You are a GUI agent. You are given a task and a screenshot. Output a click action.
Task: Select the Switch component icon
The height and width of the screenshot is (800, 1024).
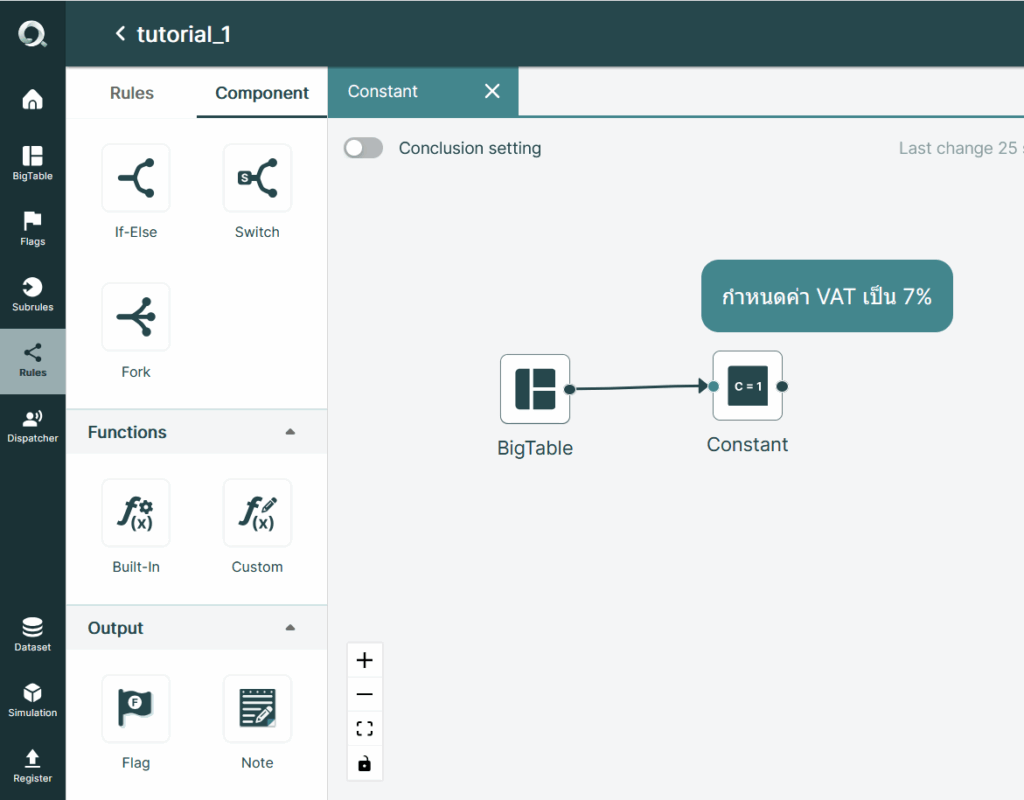[x=257, y=178]
